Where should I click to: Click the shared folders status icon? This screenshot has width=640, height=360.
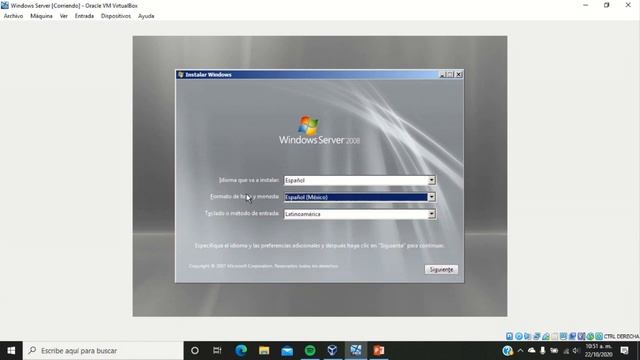pyautogui.click(x=554, y=336)
